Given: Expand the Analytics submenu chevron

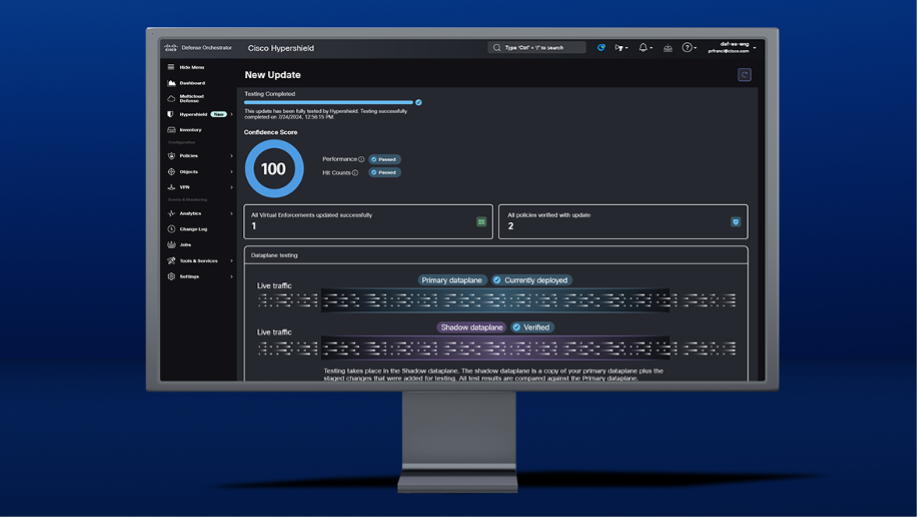Looking at the screenshot, I should click(x=232, y=214).
